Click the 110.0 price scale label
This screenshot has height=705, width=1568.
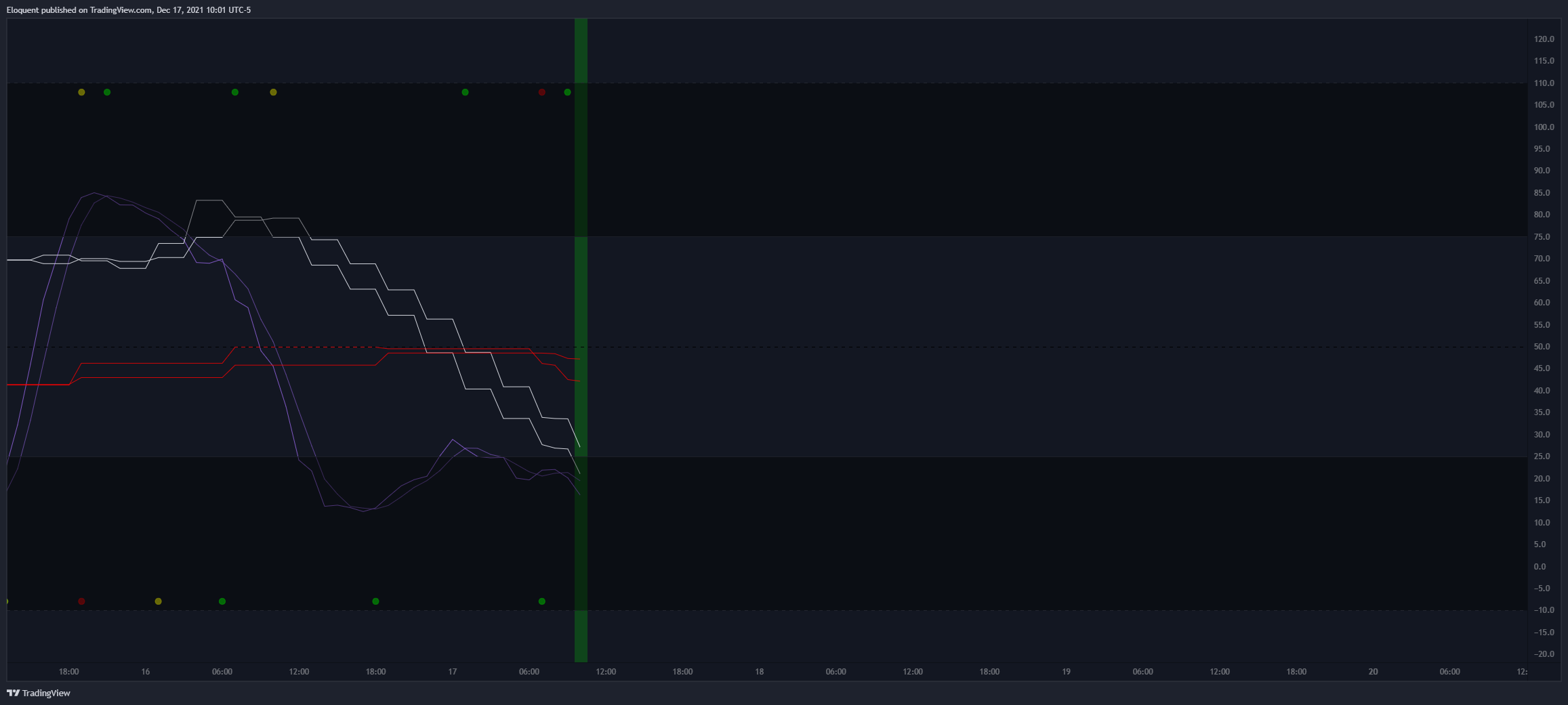point(1544,83)
